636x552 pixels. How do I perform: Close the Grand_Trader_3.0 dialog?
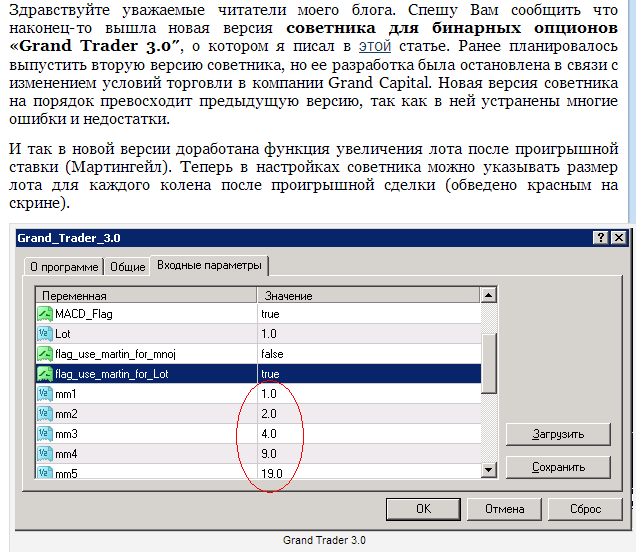619,238
